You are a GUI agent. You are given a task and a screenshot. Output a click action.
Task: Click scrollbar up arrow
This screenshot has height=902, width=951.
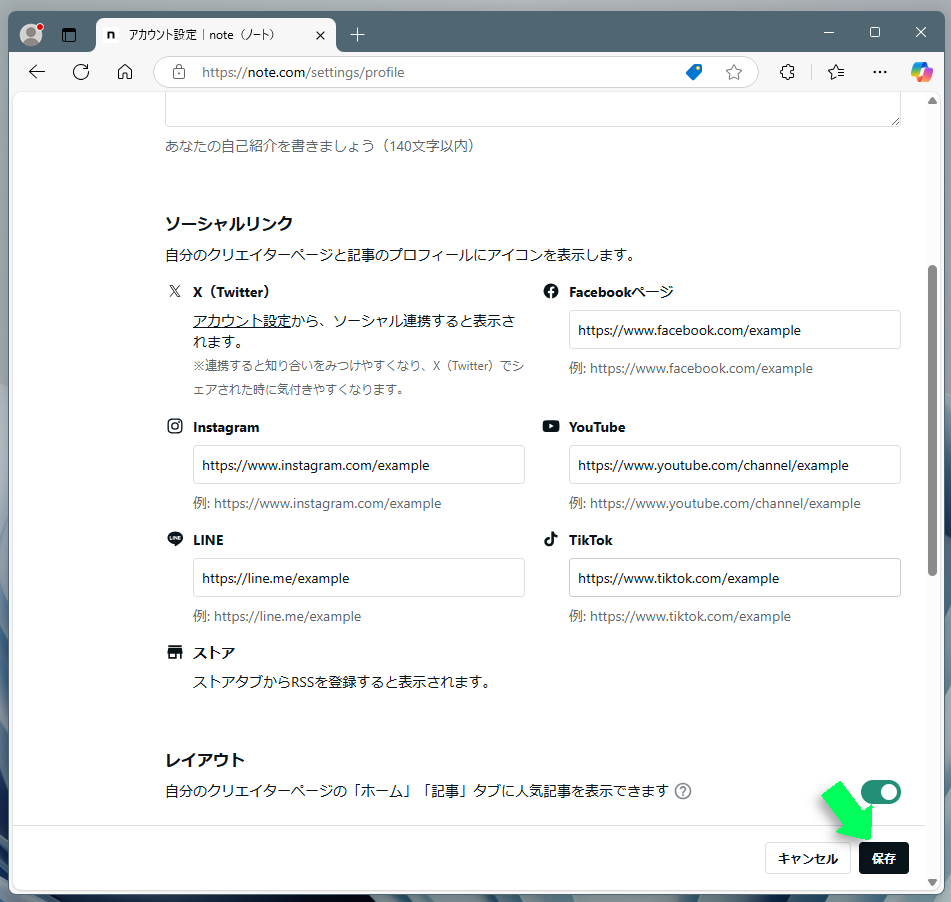(932, 101)
